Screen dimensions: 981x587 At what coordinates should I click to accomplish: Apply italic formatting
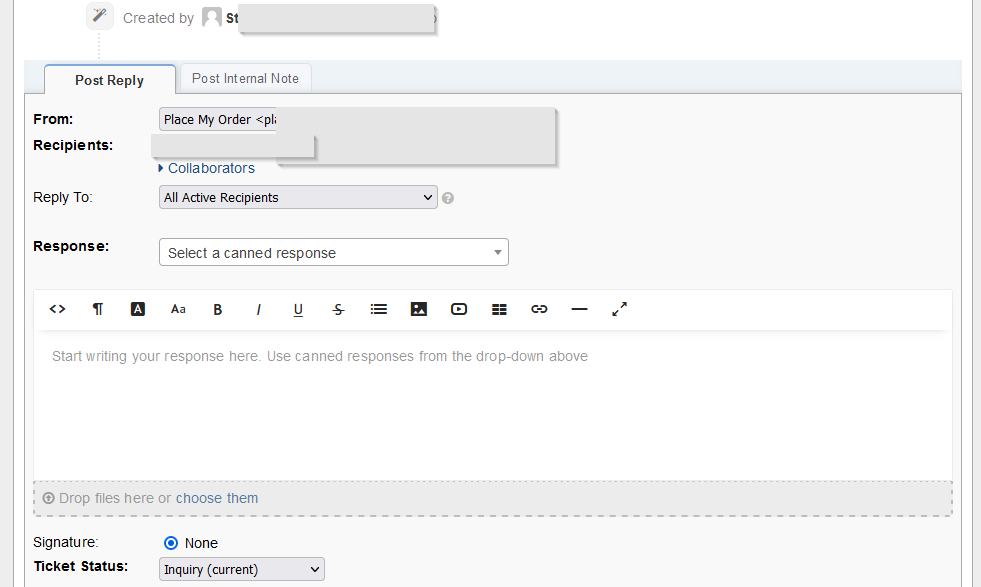point(258,310)
